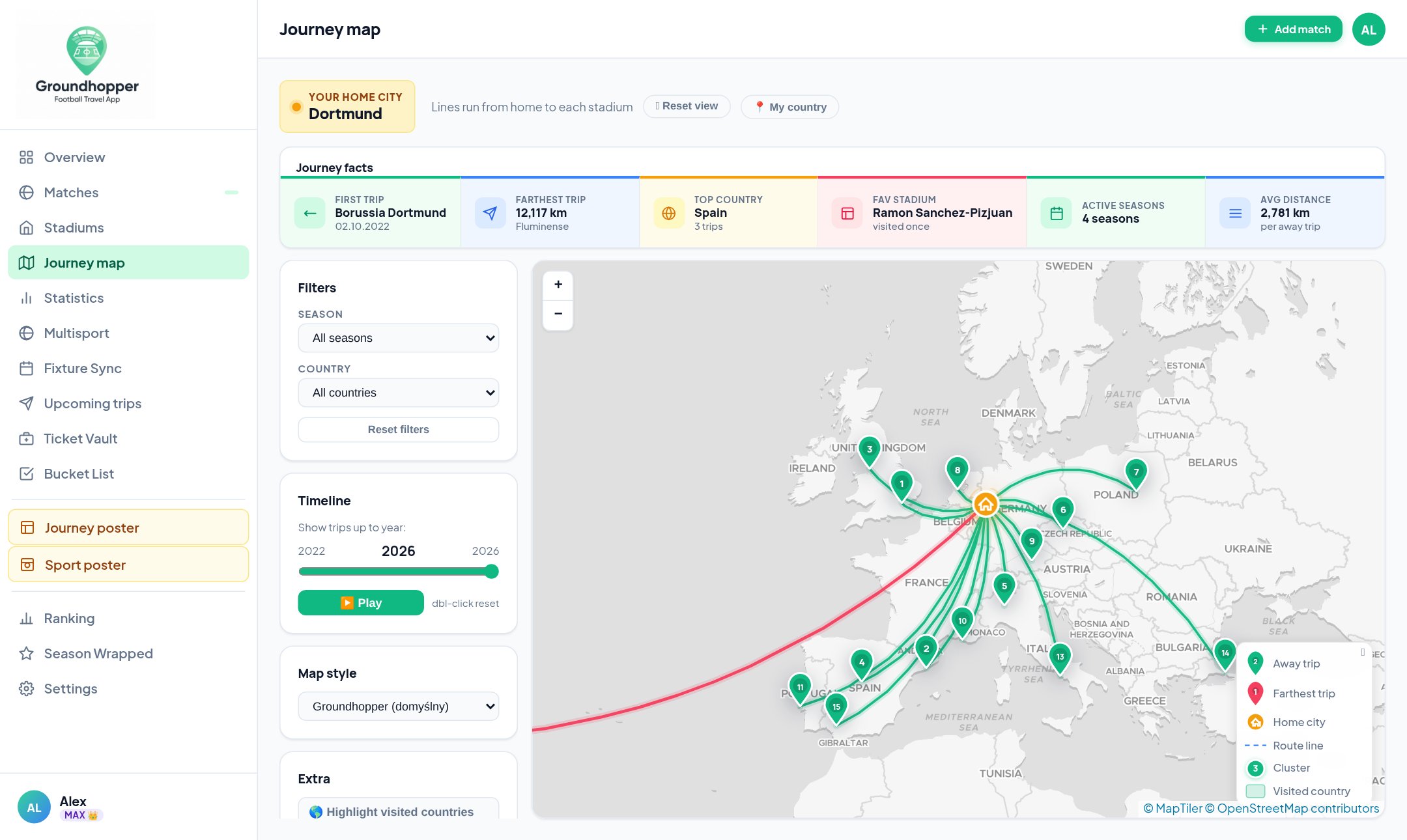Close the map legend panel

(1363, 652)
